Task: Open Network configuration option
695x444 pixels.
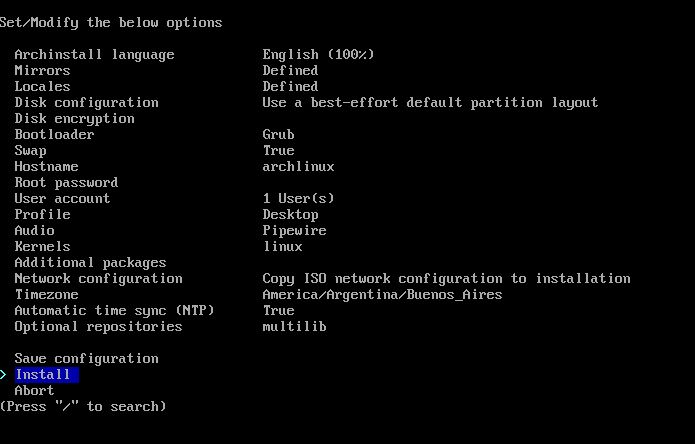Action: (98, 279)
